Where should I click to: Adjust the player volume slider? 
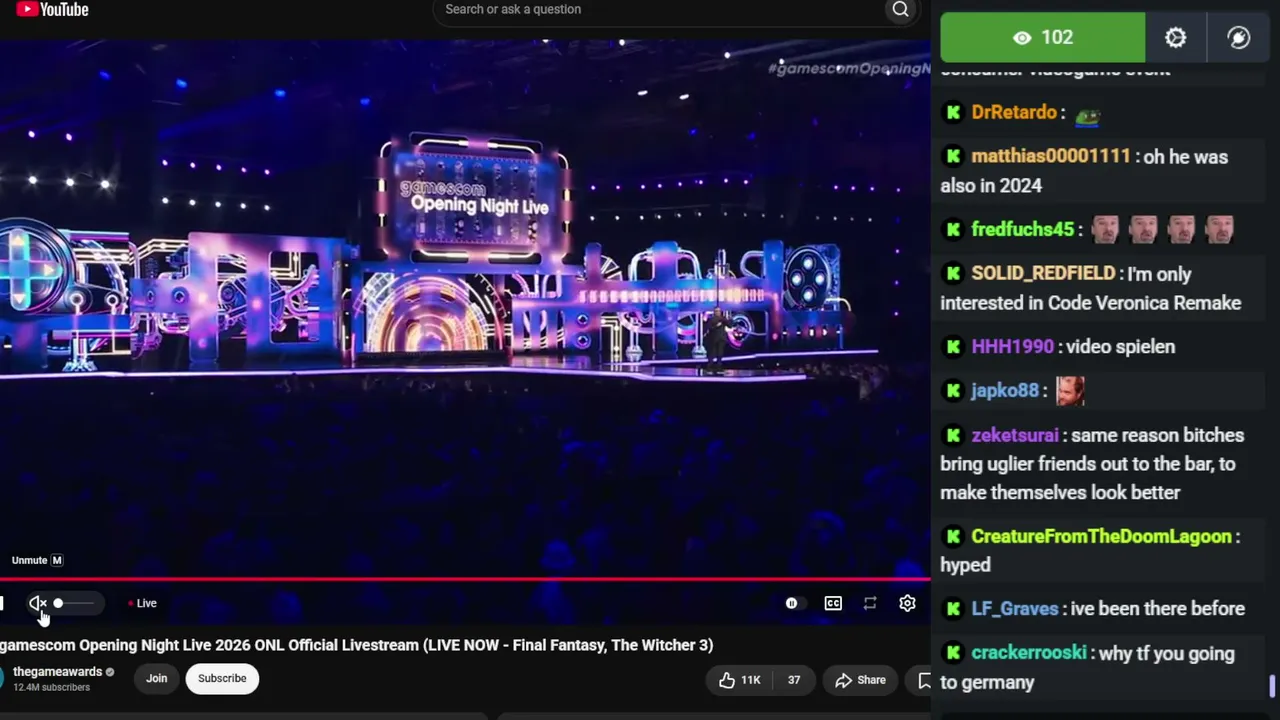click(74, 603)
